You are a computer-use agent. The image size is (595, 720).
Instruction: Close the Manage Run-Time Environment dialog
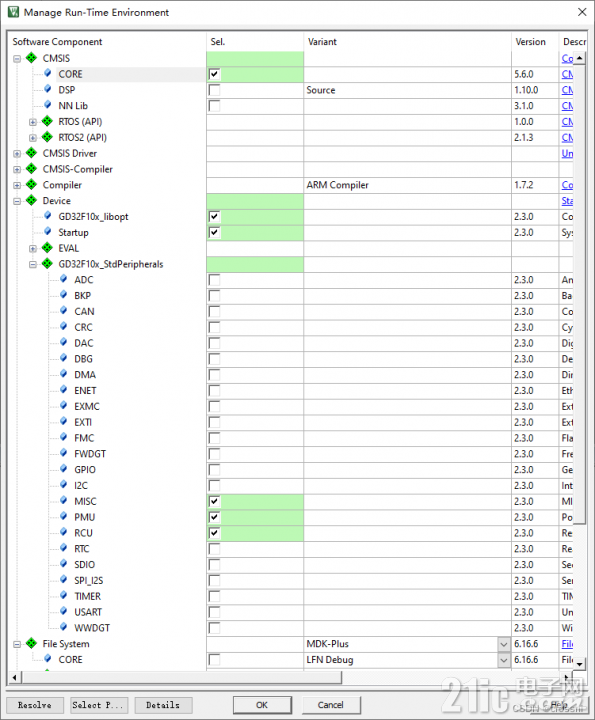pyautogui.click(x=582, y=12)
